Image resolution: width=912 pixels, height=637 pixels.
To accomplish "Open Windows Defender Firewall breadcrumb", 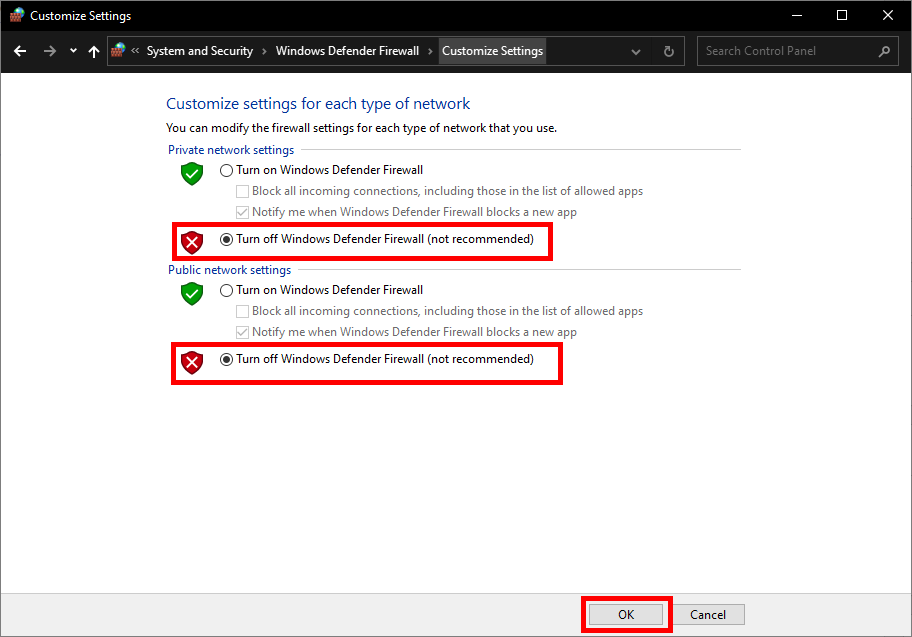I will (x=347, y=51).
